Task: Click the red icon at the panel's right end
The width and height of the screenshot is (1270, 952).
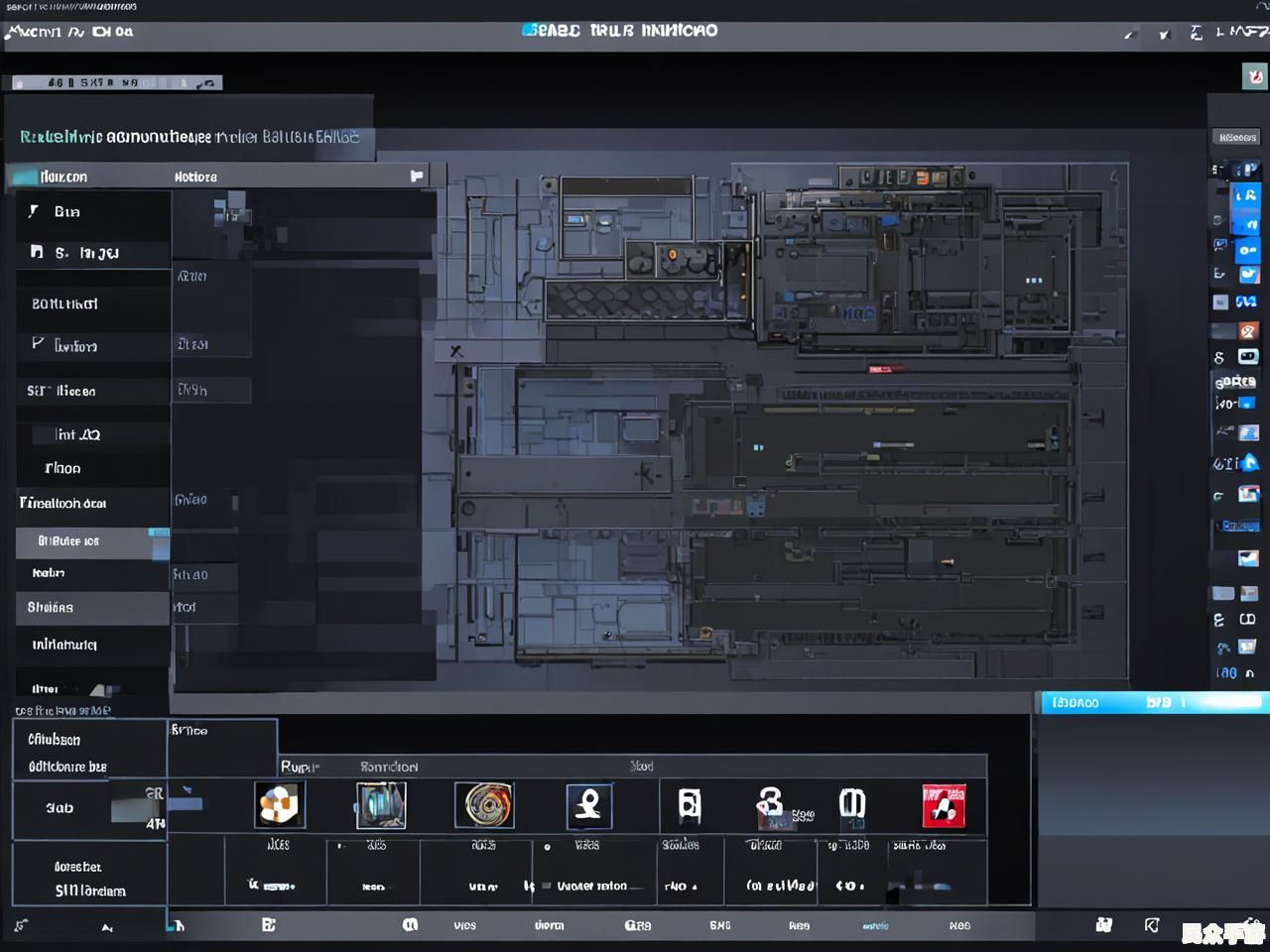Action: (x=943, y=805)
